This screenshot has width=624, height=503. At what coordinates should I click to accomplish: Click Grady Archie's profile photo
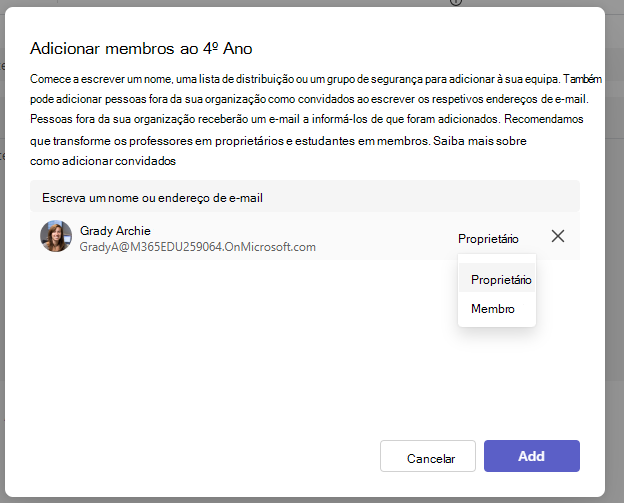click(x=56, y=236)
